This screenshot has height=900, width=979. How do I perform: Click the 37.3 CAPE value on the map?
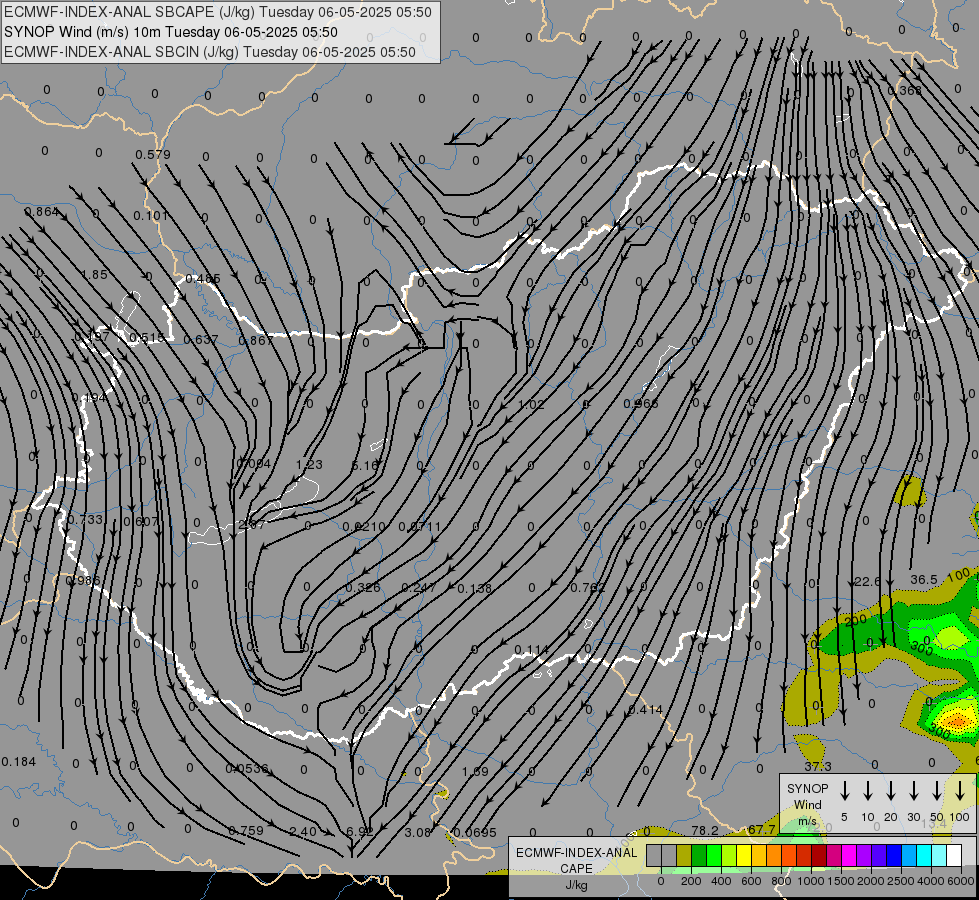tap(818, 766)
